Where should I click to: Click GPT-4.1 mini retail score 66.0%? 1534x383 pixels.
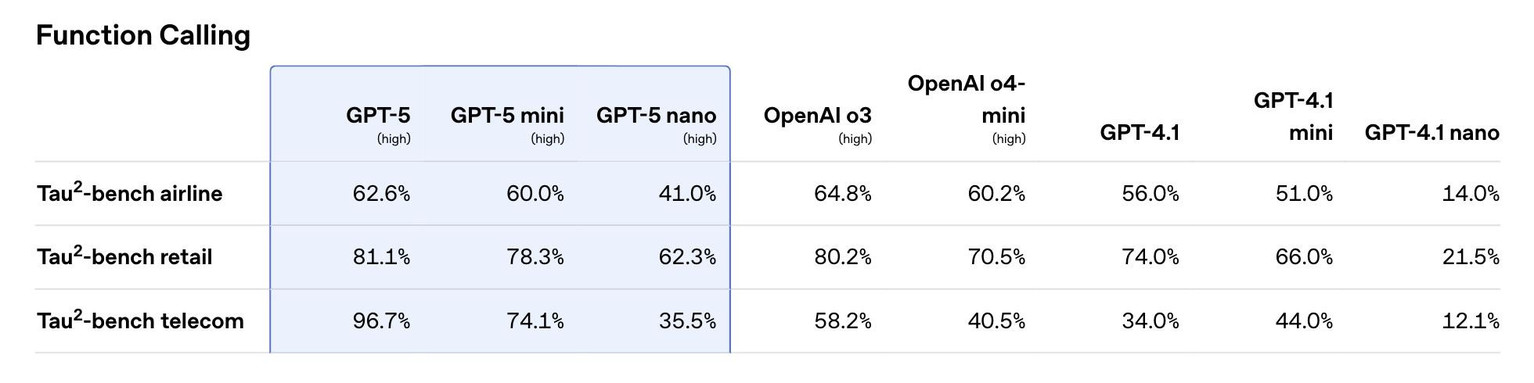pos(1303,257)
